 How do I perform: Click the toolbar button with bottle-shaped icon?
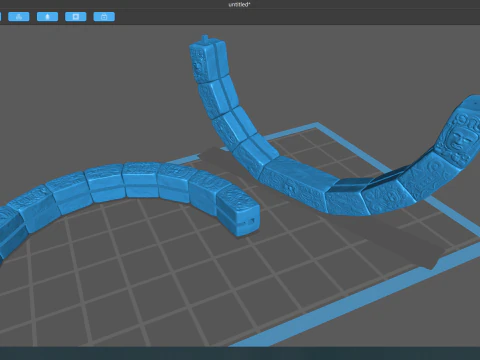point(47,17)
